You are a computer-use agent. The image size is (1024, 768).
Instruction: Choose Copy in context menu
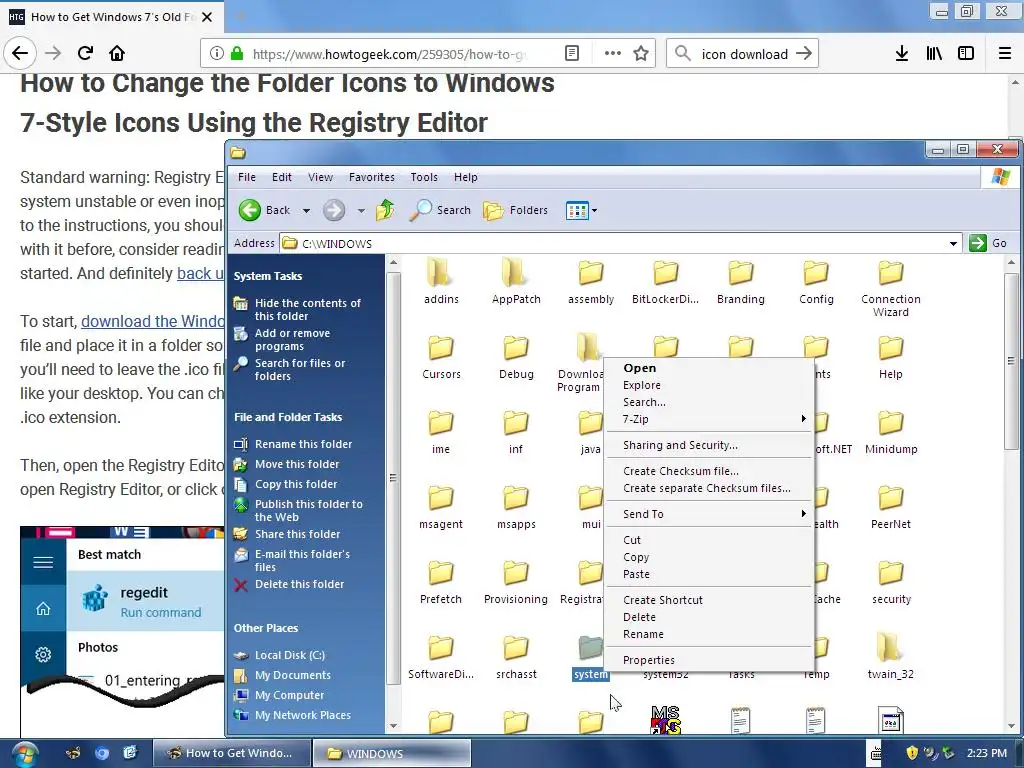click(709, 558)
